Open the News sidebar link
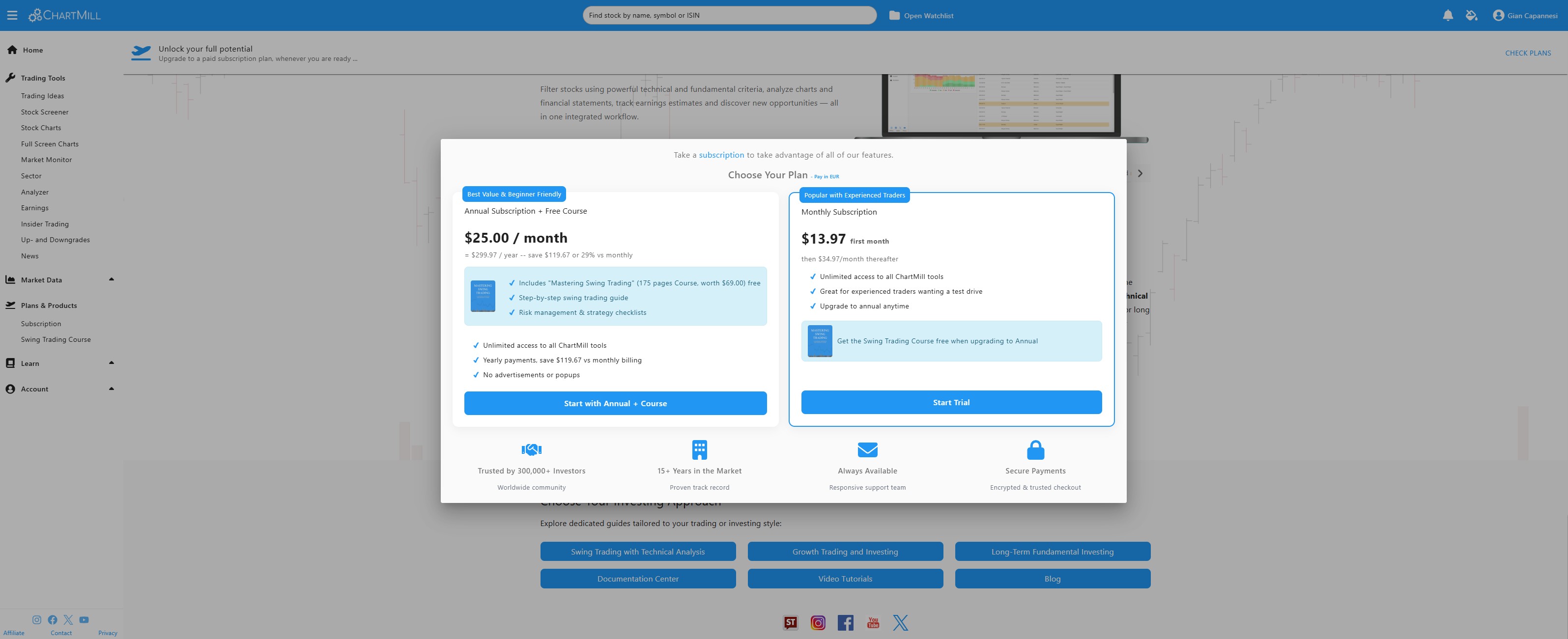Image resolution: width=1568 pixels, height=639 pixels. (x=30, y=255)
